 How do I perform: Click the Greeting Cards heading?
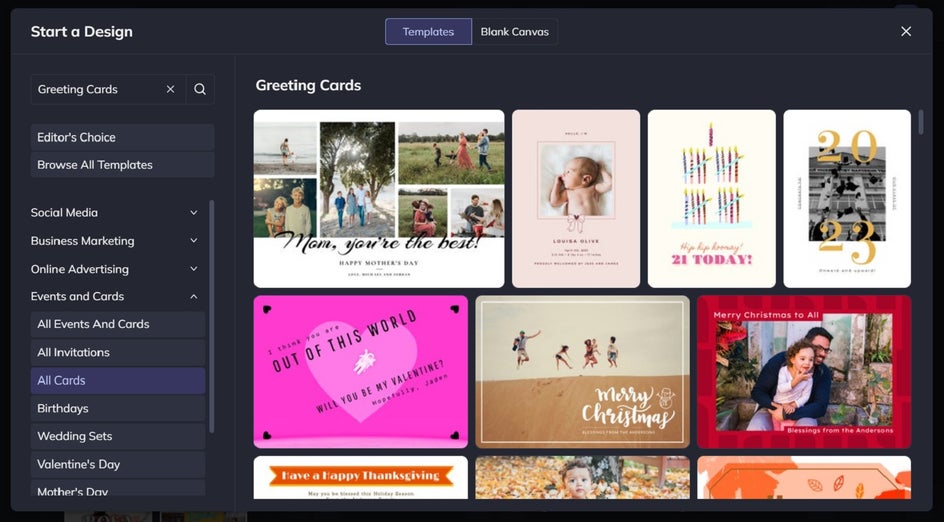coord(308,85)
